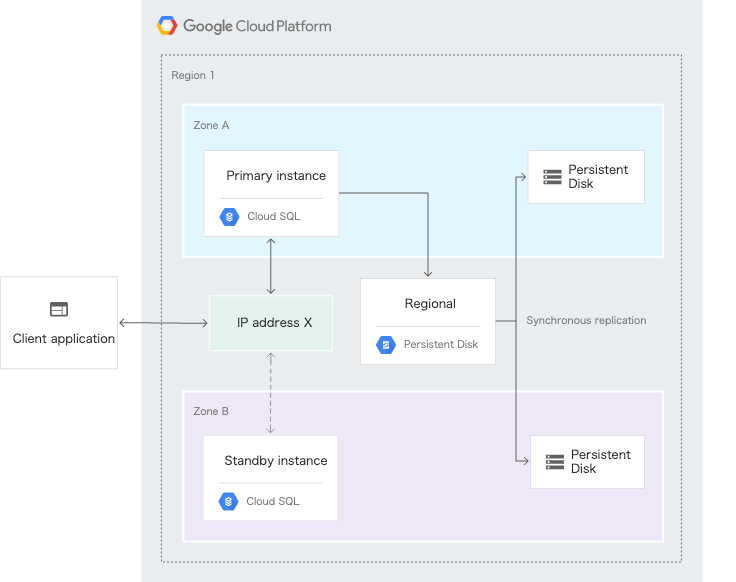Image resolution: width=736 pixels, height=582 pixels.
Task: Click the Google Cloud Platform hexagon logo
Action: coord(167,26)
